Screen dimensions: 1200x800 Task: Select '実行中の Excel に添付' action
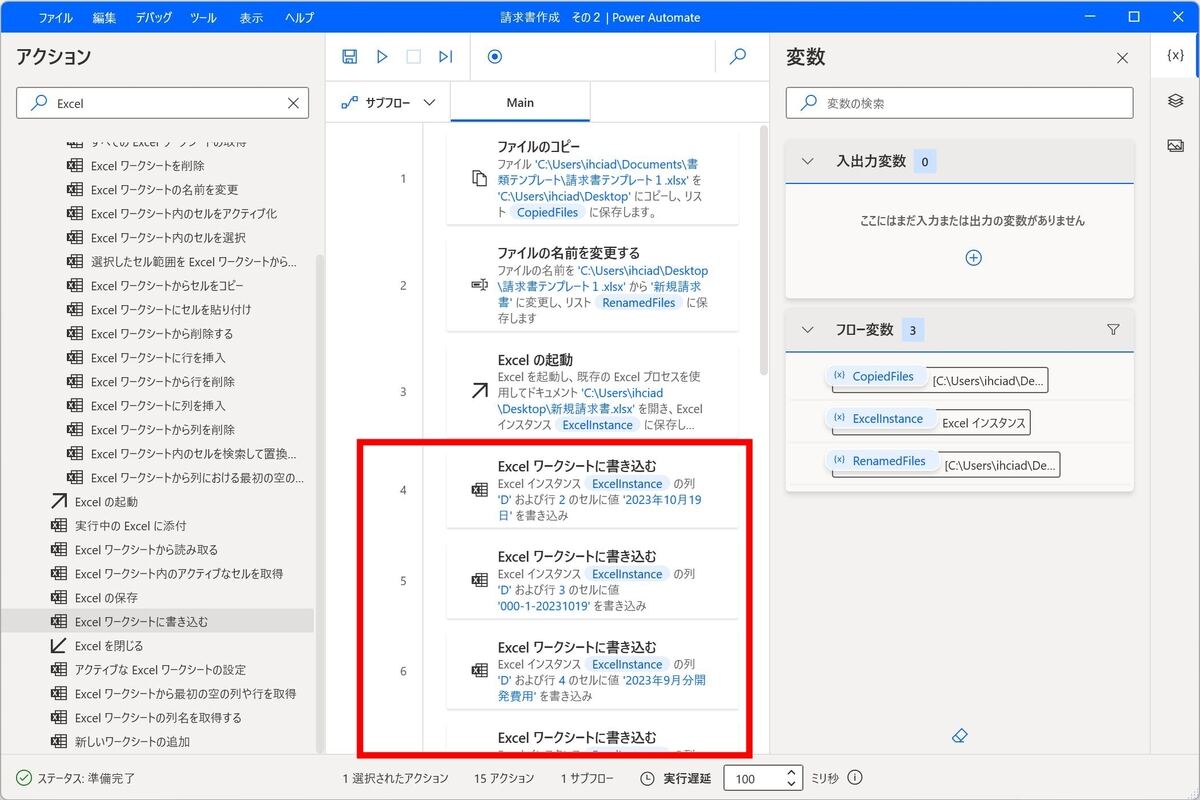[x=130, y=526]
